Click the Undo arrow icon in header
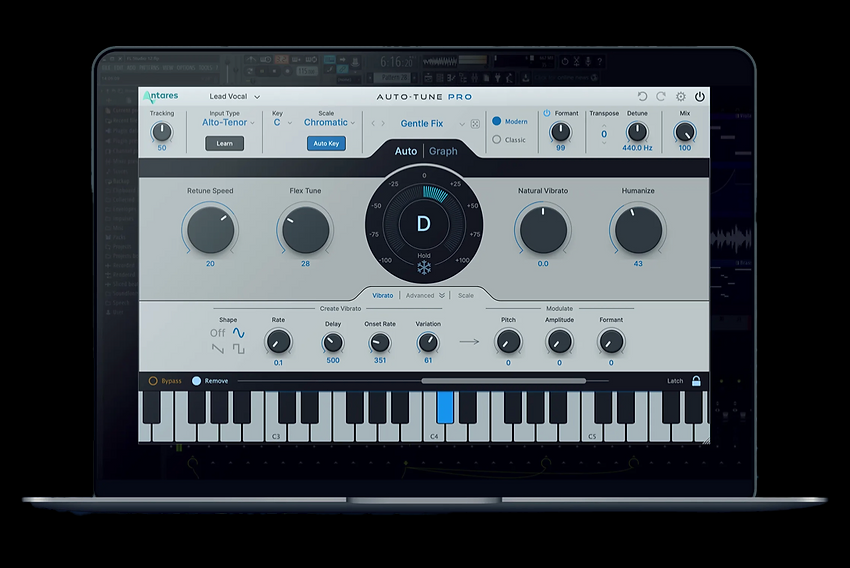 coord(642,96)
